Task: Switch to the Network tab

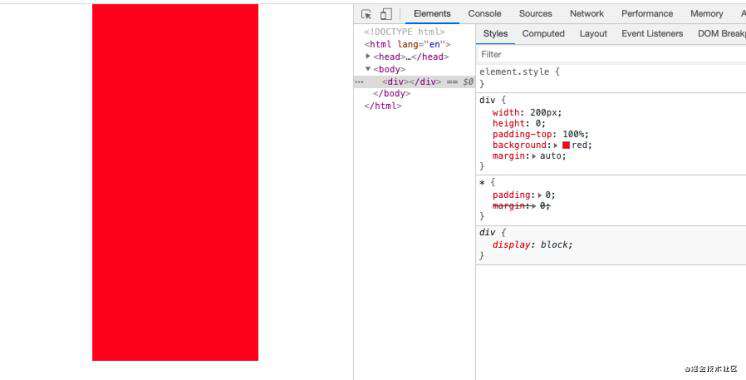Action: tap(587, 14)
